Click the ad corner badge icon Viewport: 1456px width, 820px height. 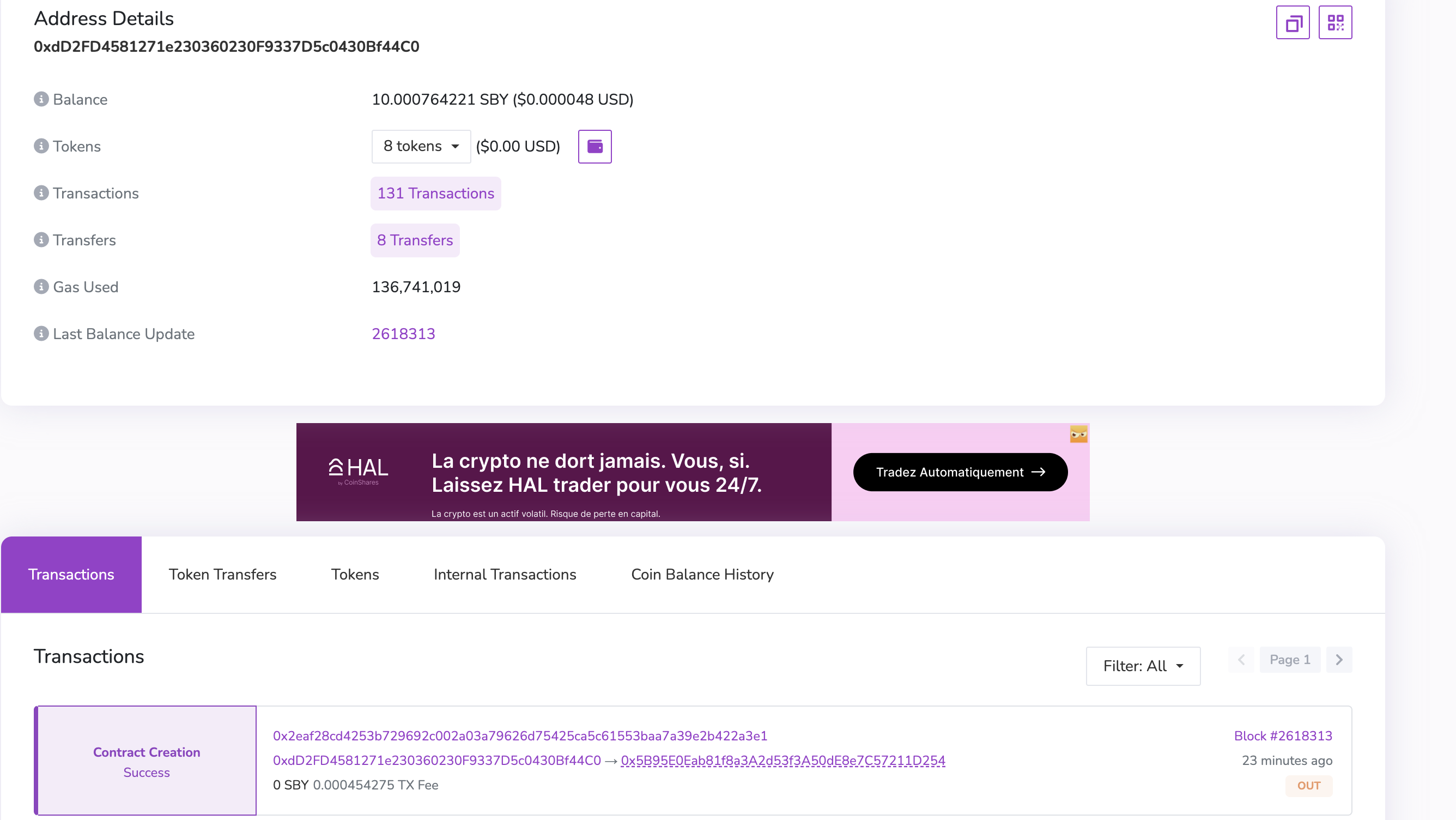pos(1078,435)
